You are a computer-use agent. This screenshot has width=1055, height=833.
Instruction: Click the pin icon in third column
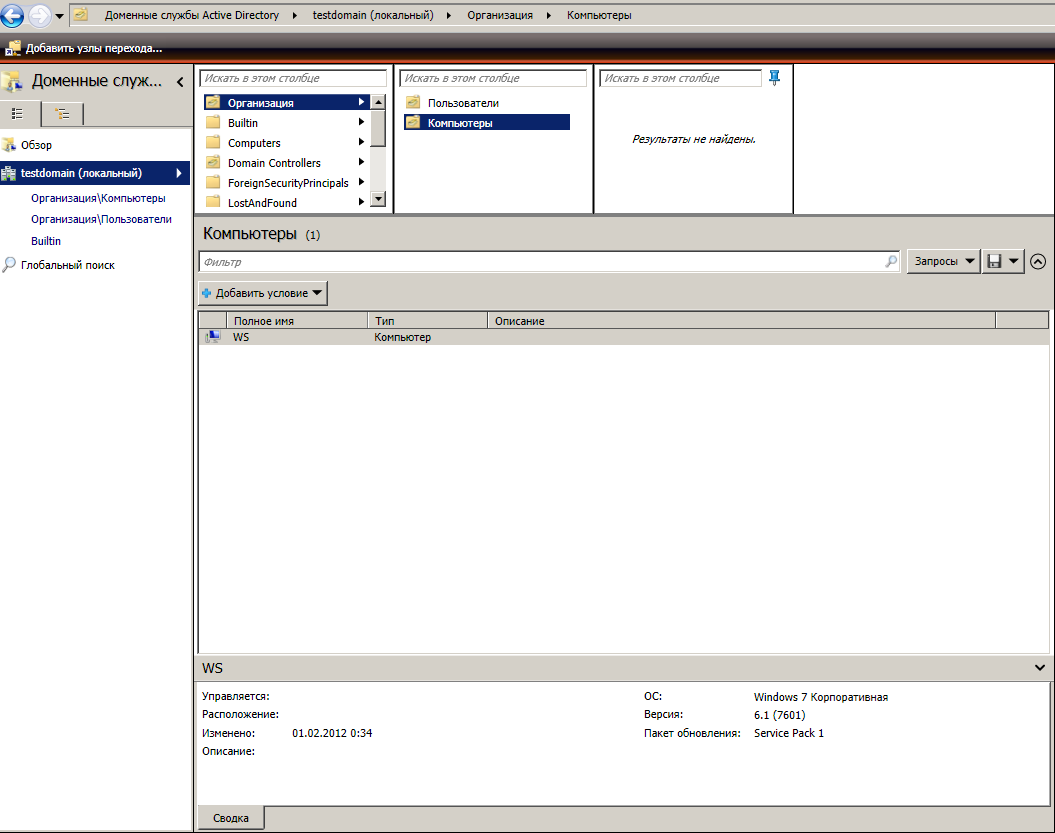(x=774, y=77)
